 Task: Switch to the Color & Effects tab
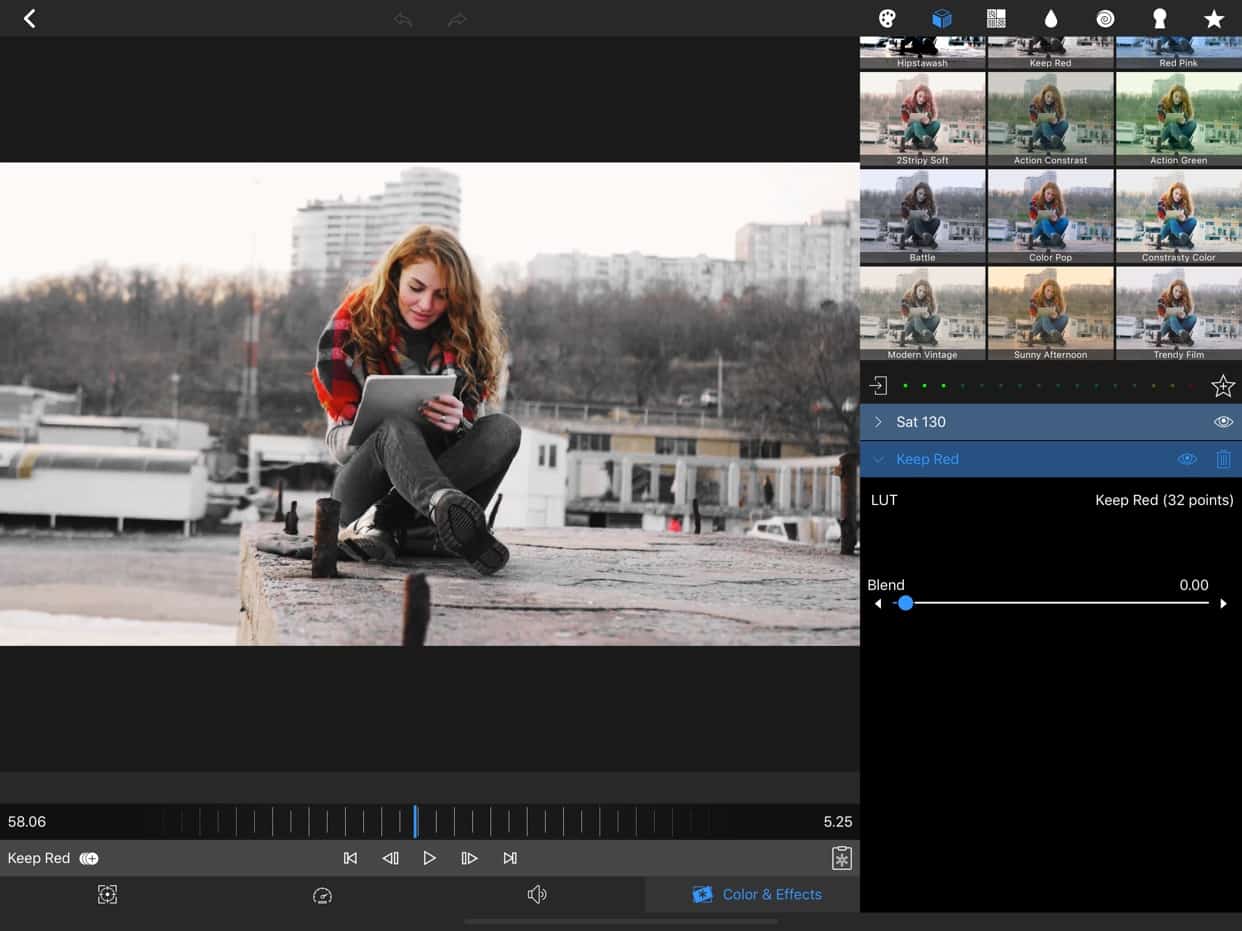[757, 894]
